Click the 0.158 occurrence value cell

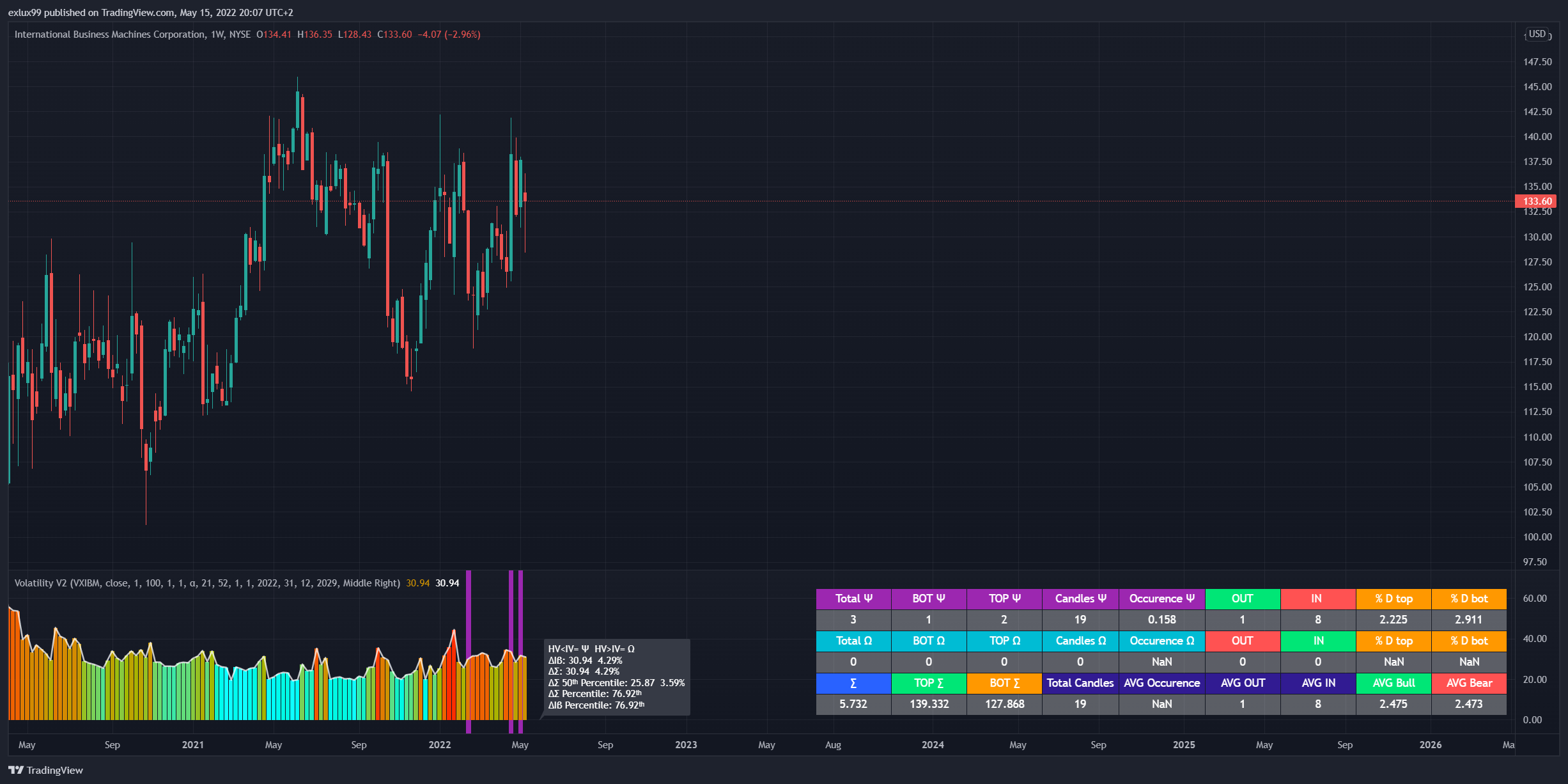coord(1162,620)
